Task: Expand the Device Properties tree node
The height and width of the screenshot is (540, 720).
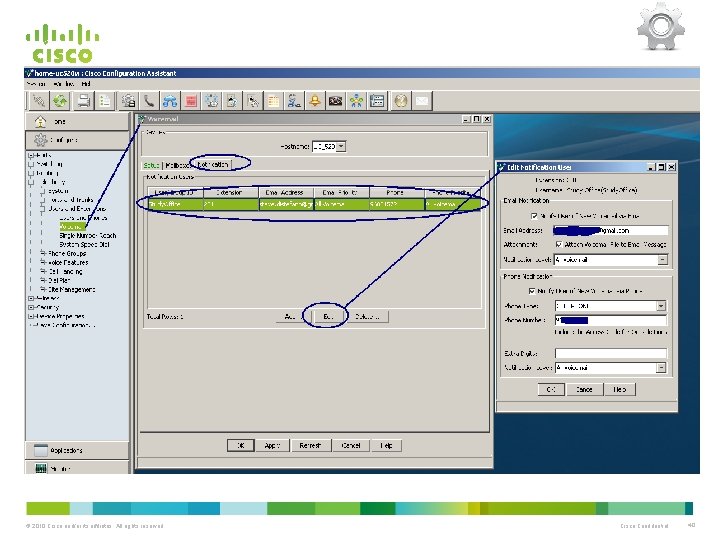Action: 31,316
